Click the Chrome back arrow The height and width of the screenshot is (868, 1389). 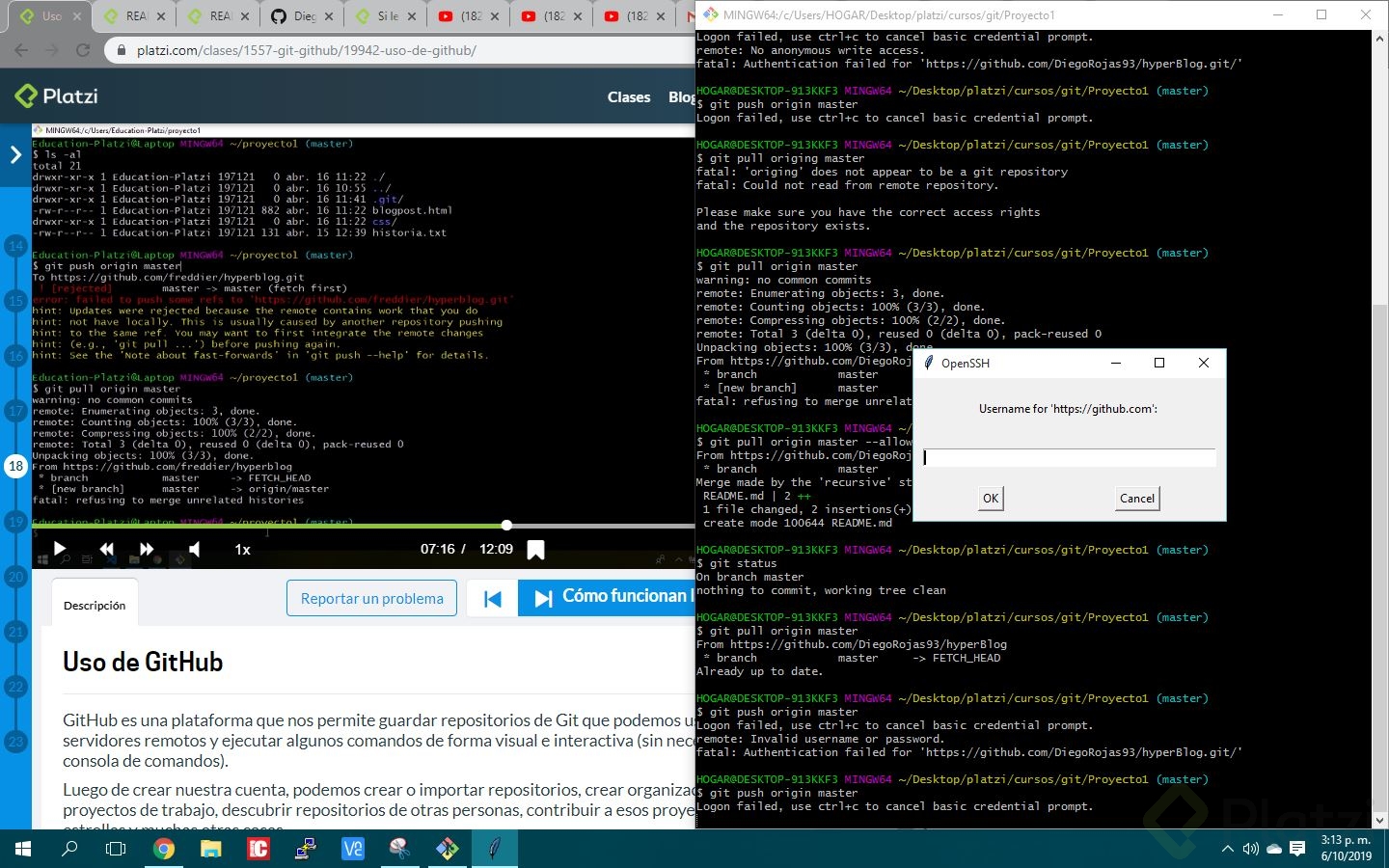(x=21, y=50)
